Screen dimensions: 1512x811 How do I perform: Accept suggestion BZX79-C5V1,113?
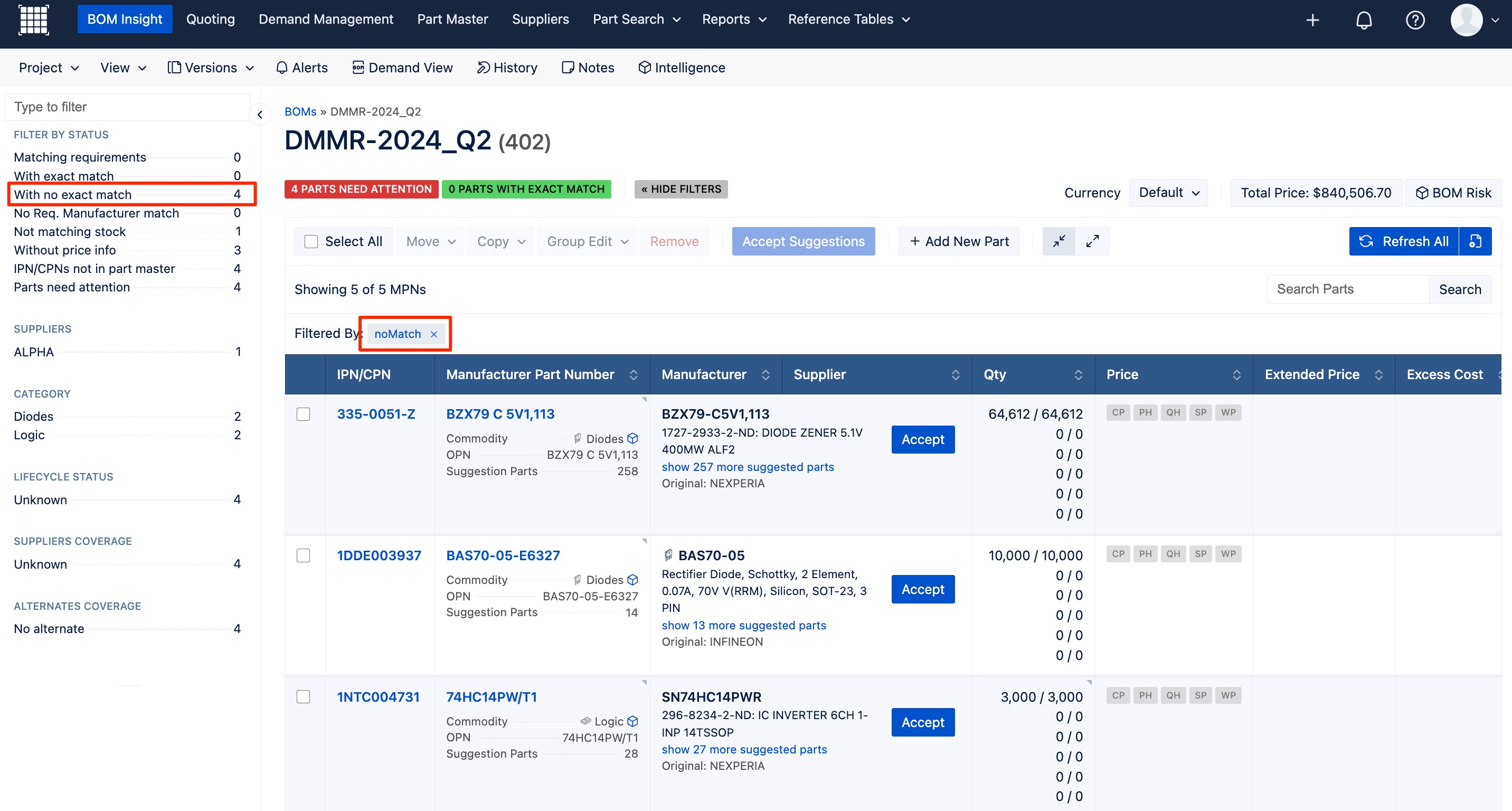[x=923, y=439]
